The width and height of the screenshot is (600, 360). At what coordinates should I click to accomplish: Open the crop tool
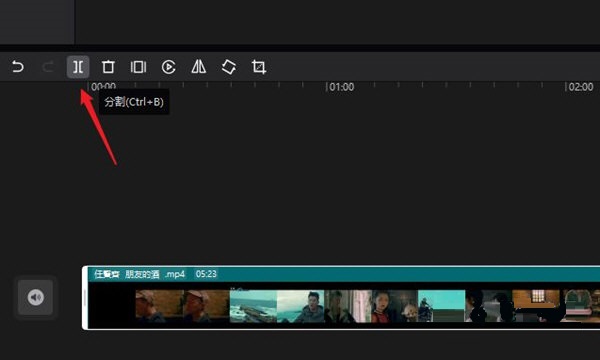coord(259,67)
